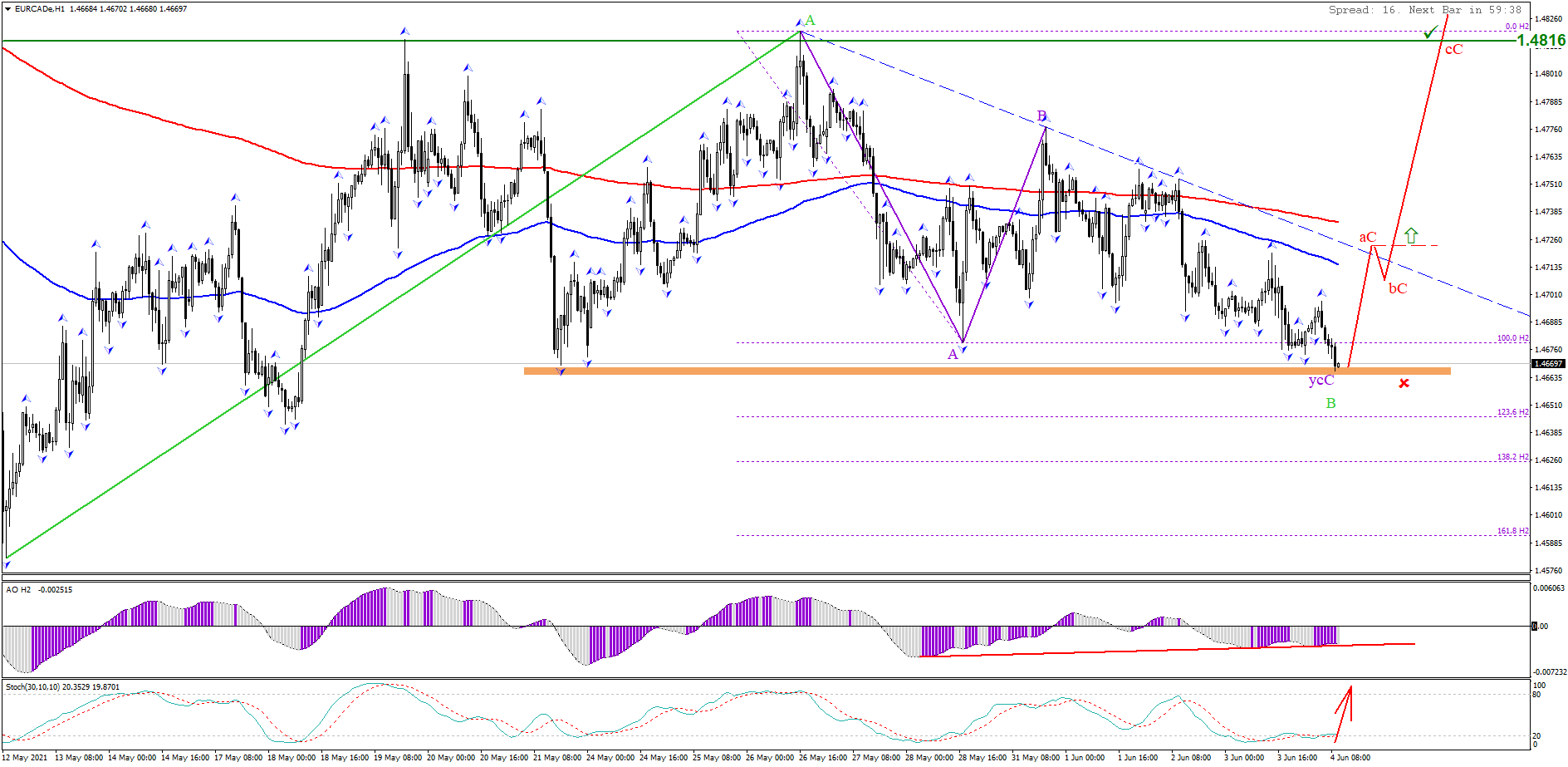This screenshot has height=767, width=1568.
Task: Click the 138.2 H2 Fibonacci level label
Action: [x=1512, y=456]
